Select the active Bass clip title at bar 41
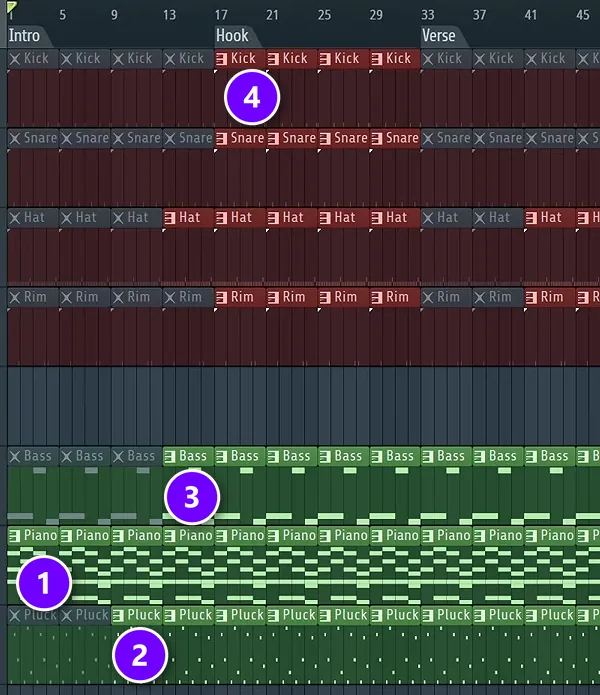This screenshot has height=695, width=600. pyautogui.click(x=554, y=456)
